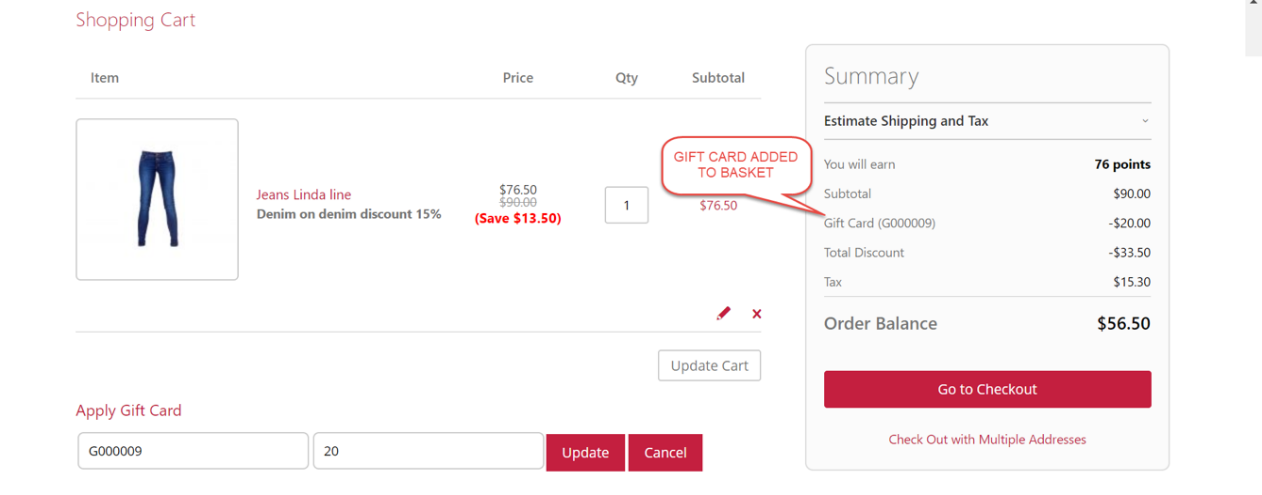1262x495 pixels.
Task: Click the Denim on denim discount 15% text
Action: point(348,214)
